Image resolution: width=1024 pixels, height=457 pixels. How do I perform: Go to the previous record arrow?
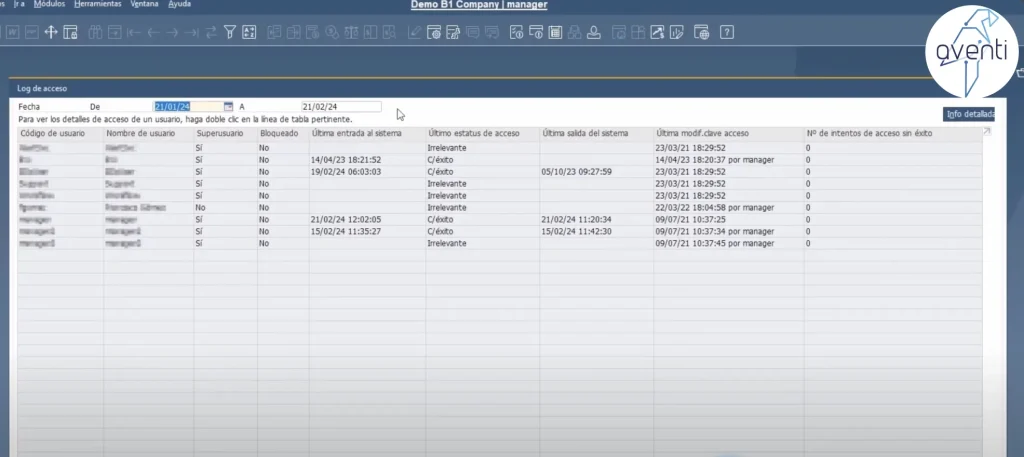coord(153,32)
